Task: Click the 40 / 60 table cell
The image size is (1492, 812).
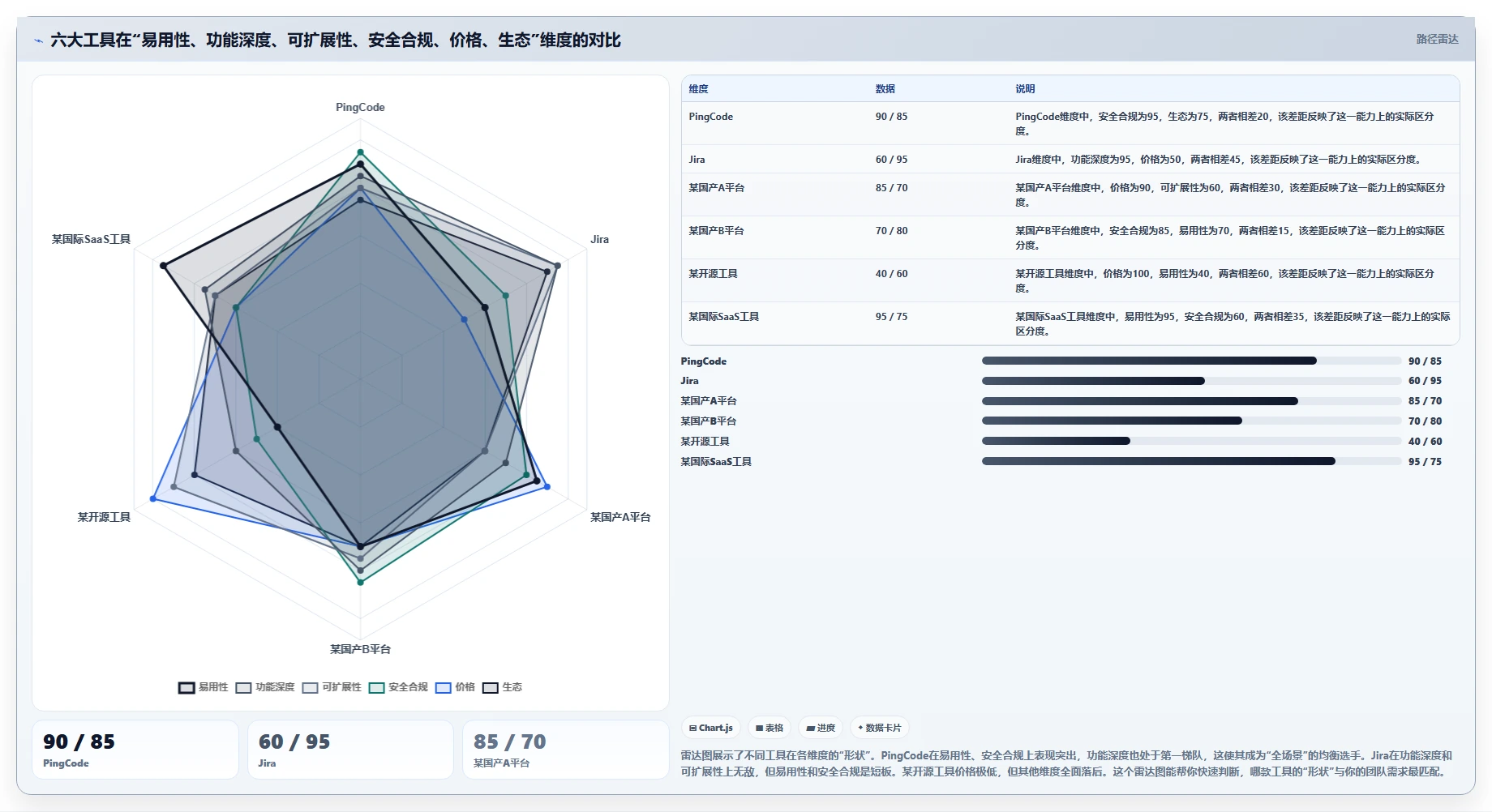Action: pyautogui.click(x=891, y=274)
